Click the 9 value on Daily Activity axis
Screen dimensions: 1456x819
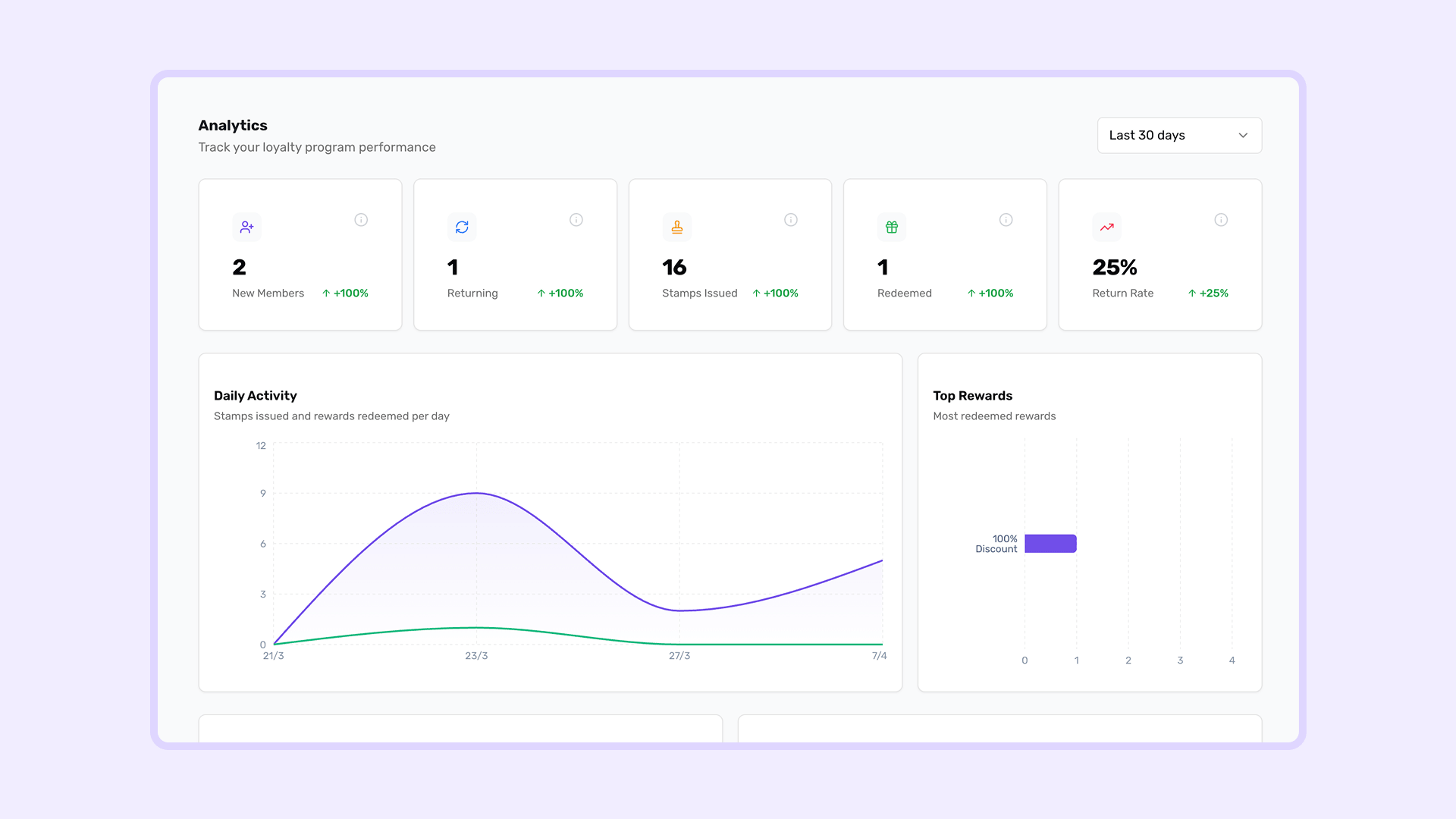coord(263,494)
